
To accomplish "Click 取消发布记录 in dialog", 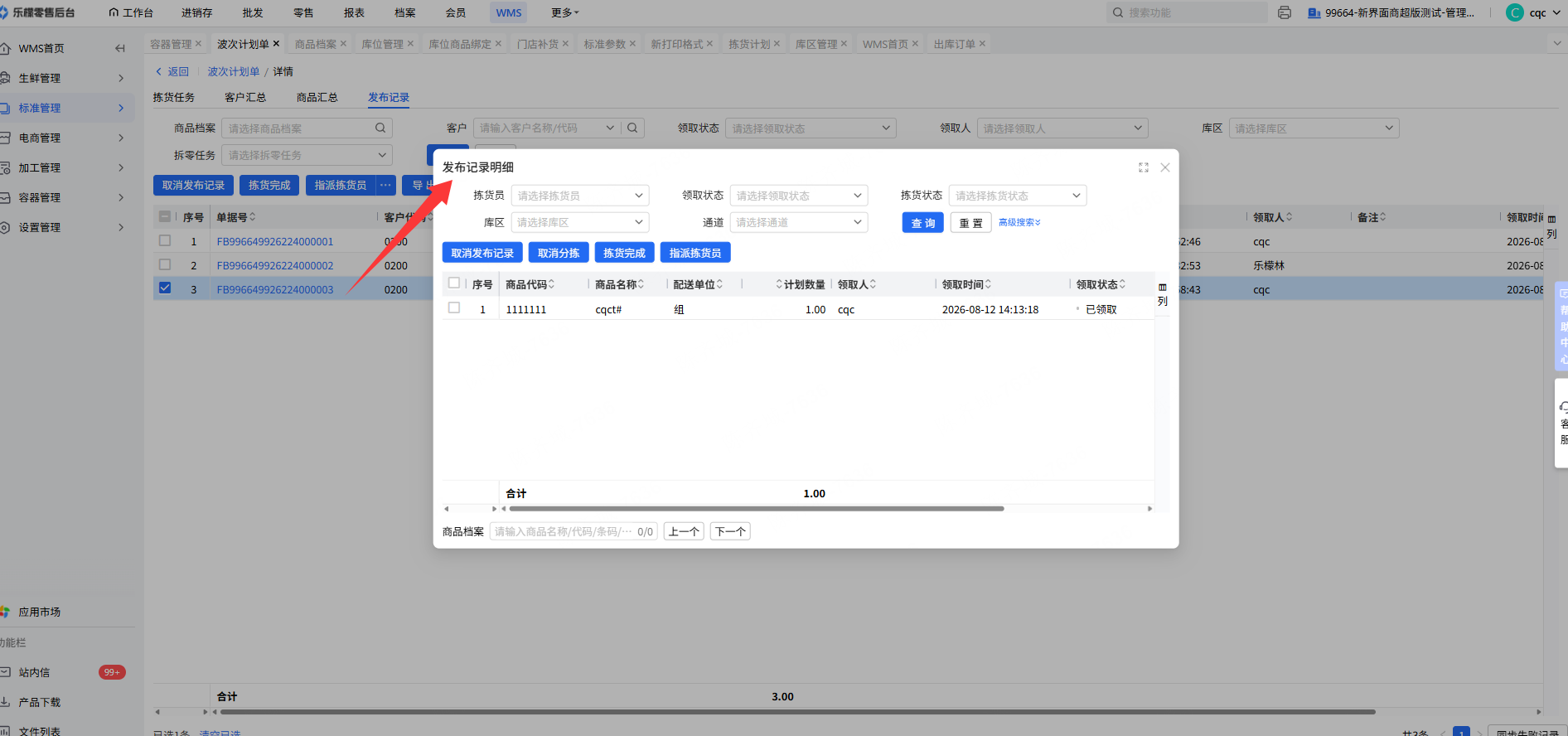I will pyautogui.click(x=482, y=253).
